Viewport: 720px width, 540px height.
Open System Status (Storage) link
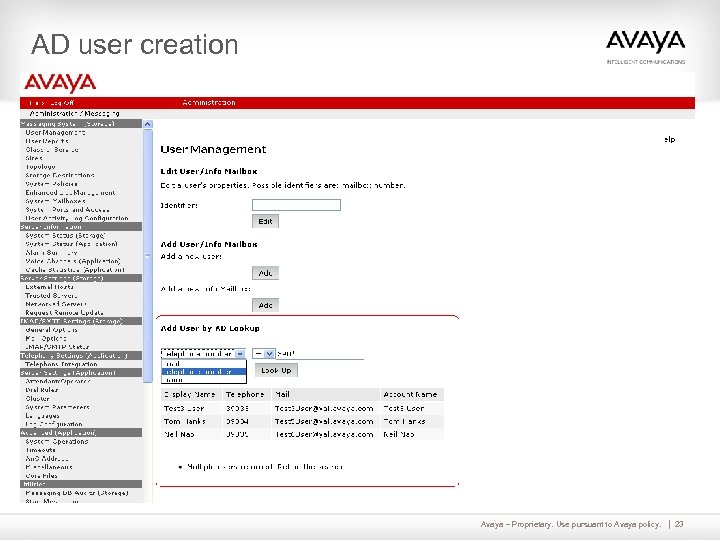65,236
